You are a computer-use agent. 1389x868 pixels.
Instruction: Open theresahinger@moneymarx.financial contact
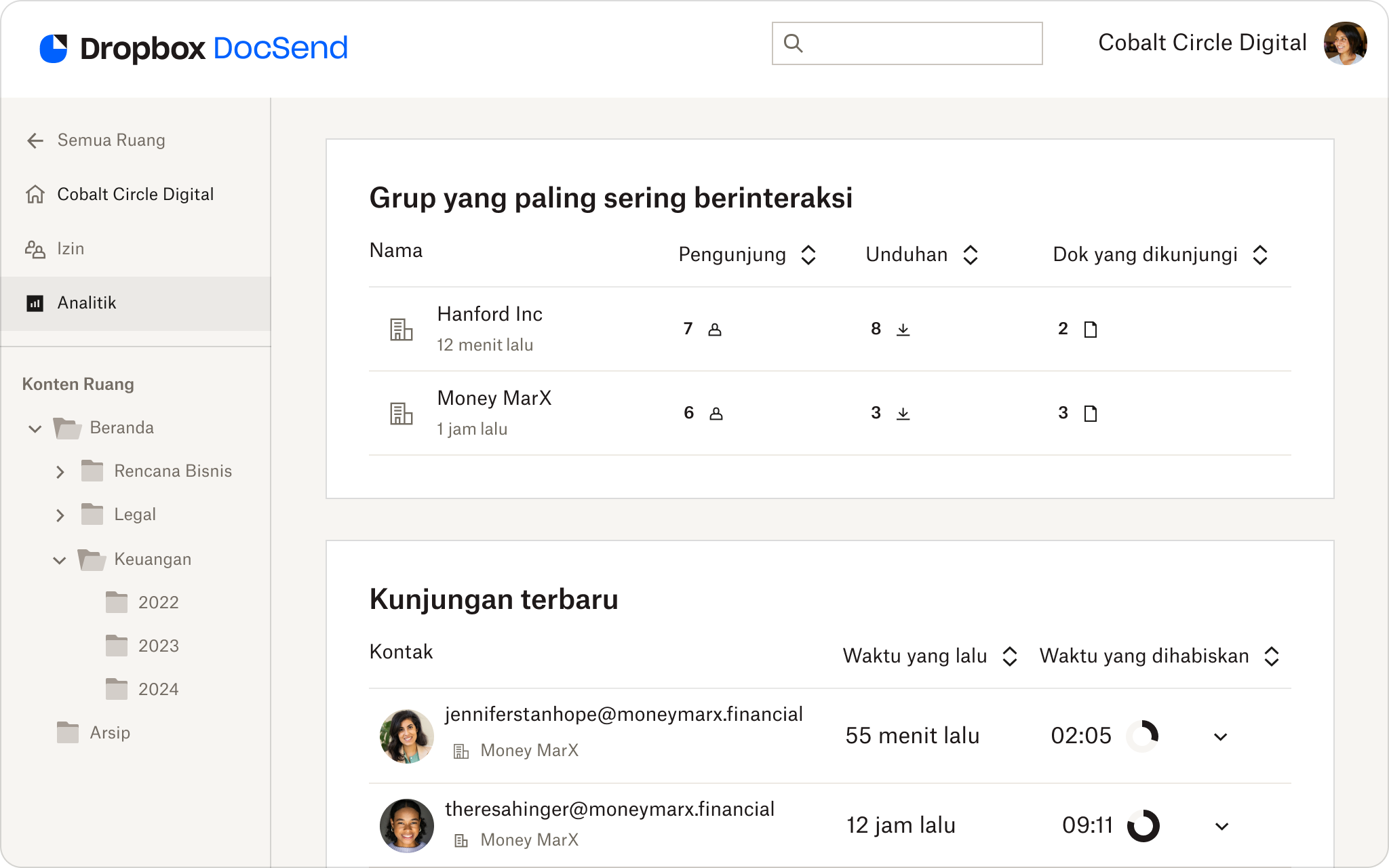tap(610, 809)
